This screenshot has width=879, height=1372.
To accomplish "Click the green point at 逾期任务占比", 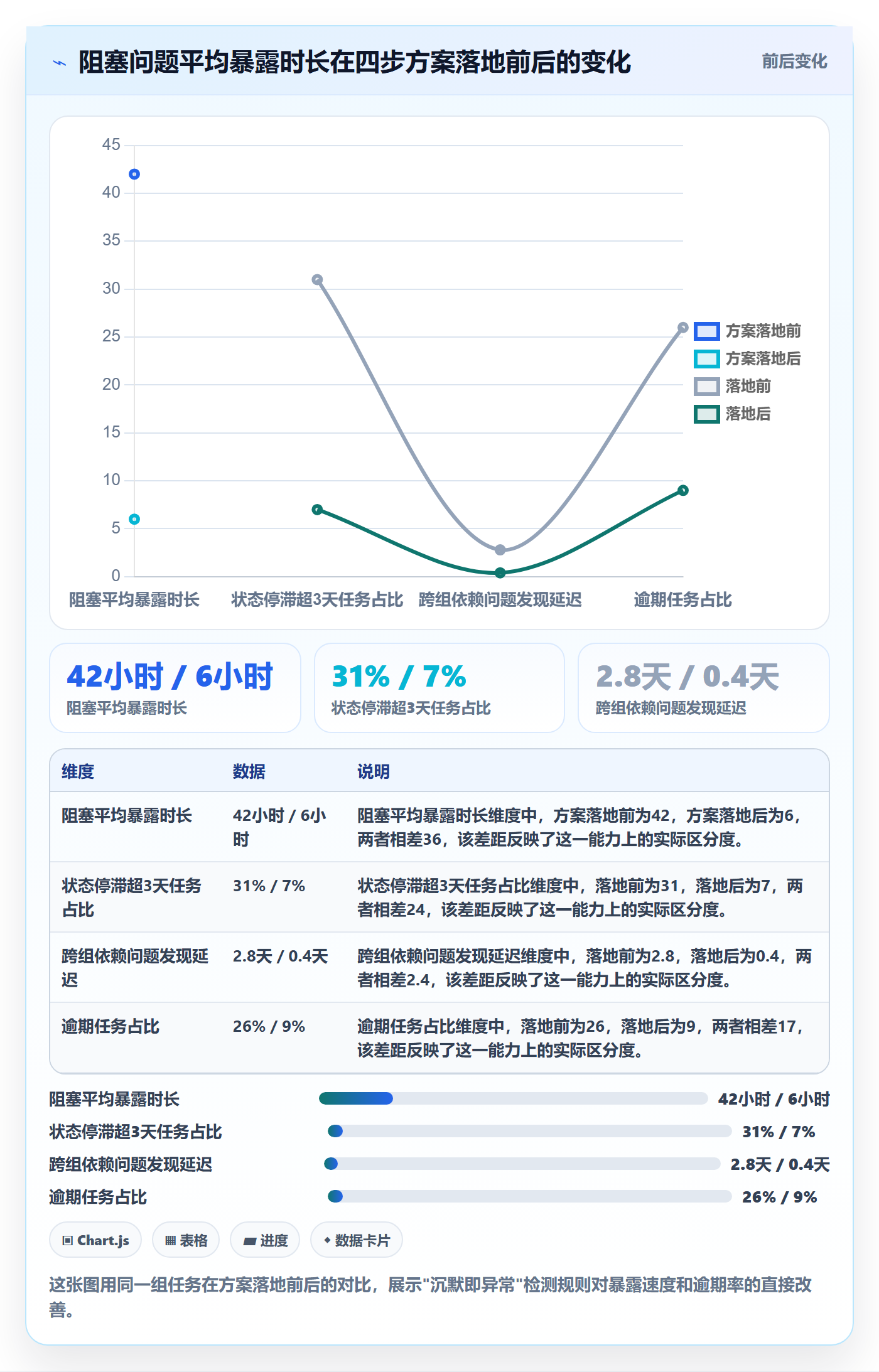I will [683, 490].
